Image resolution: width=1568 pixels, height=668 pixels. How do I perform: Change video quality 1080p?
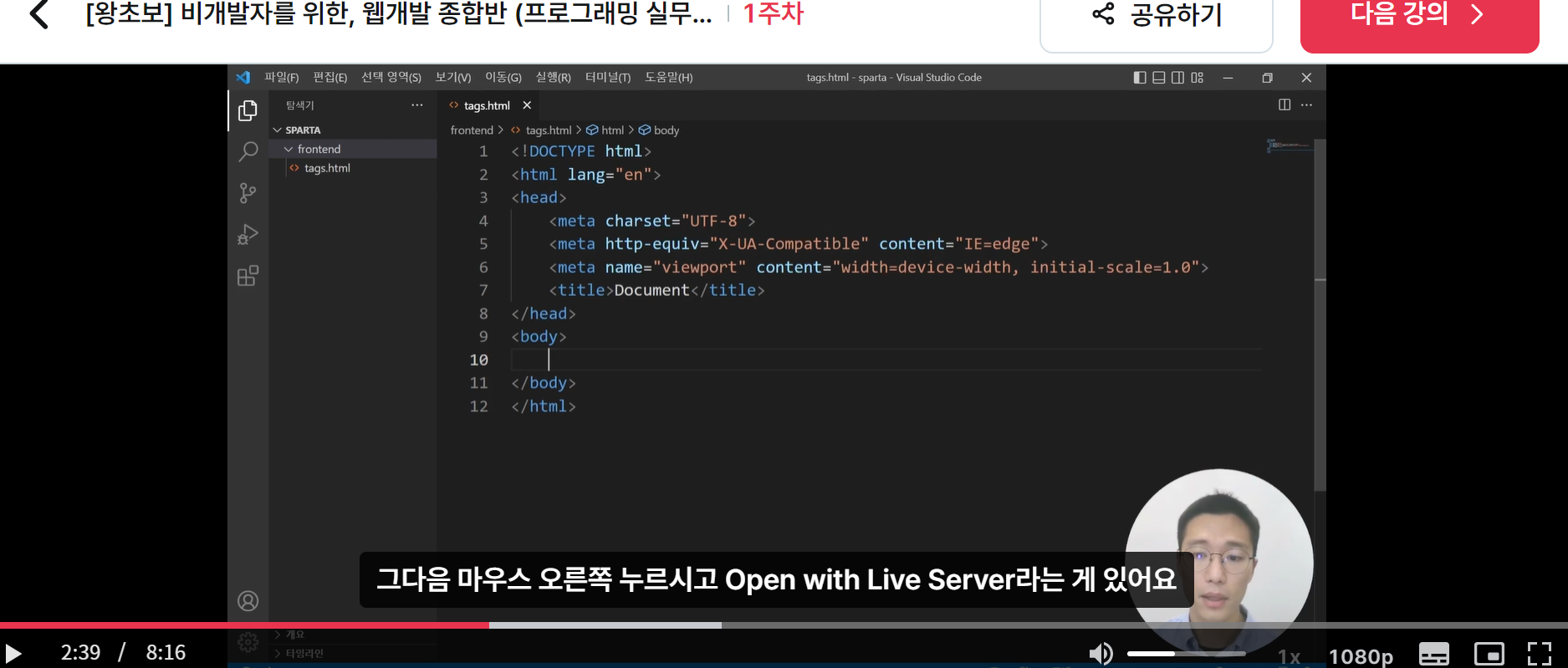(1361, 657)
